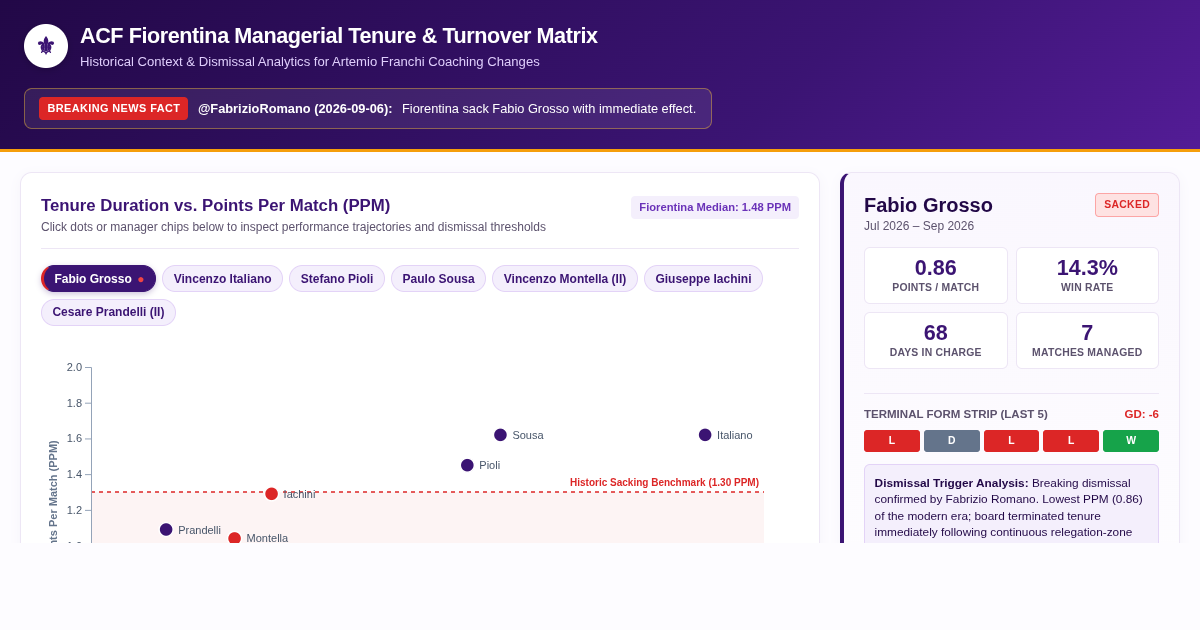
Task: Select the Giuseppe Iachini manager chip
Action: [x=703, y=279]
